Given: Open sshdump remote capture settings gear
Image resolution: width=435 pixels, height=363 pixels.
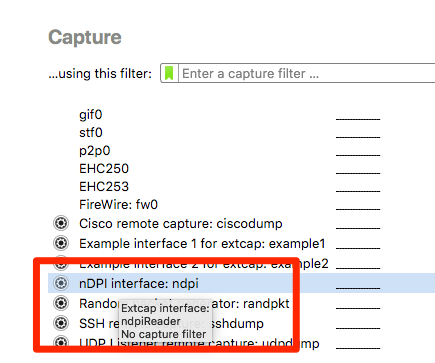Looking at the screenshot, I should click(x=61, y=323).
